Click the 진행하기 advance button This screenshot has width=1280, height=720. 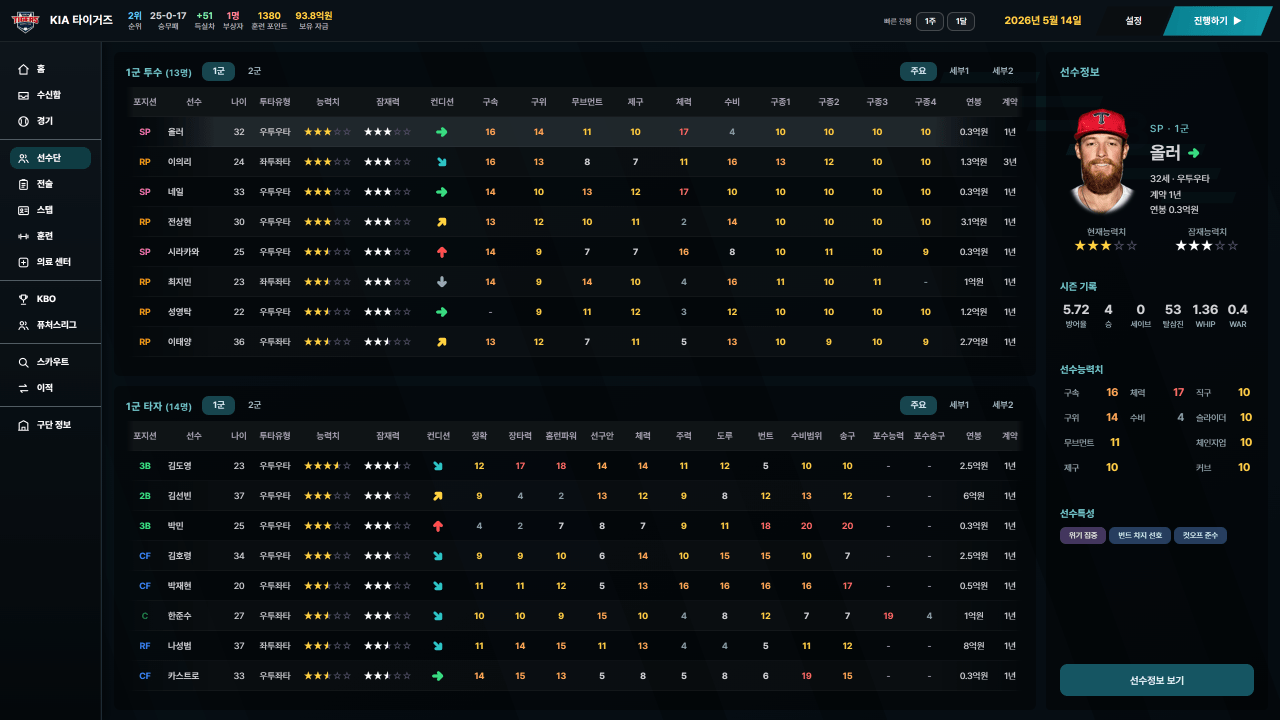tap(1217, 20)
